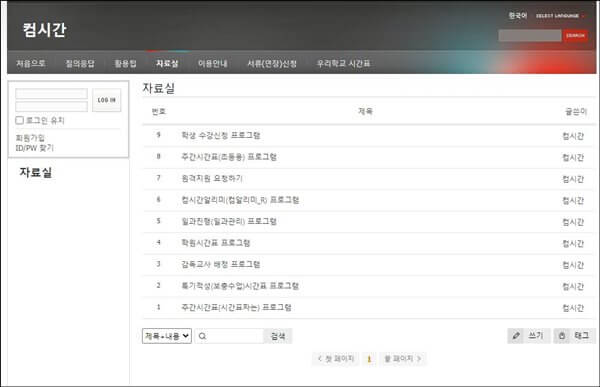Click 컴시간 author in row 1

[x=573, y=308]
